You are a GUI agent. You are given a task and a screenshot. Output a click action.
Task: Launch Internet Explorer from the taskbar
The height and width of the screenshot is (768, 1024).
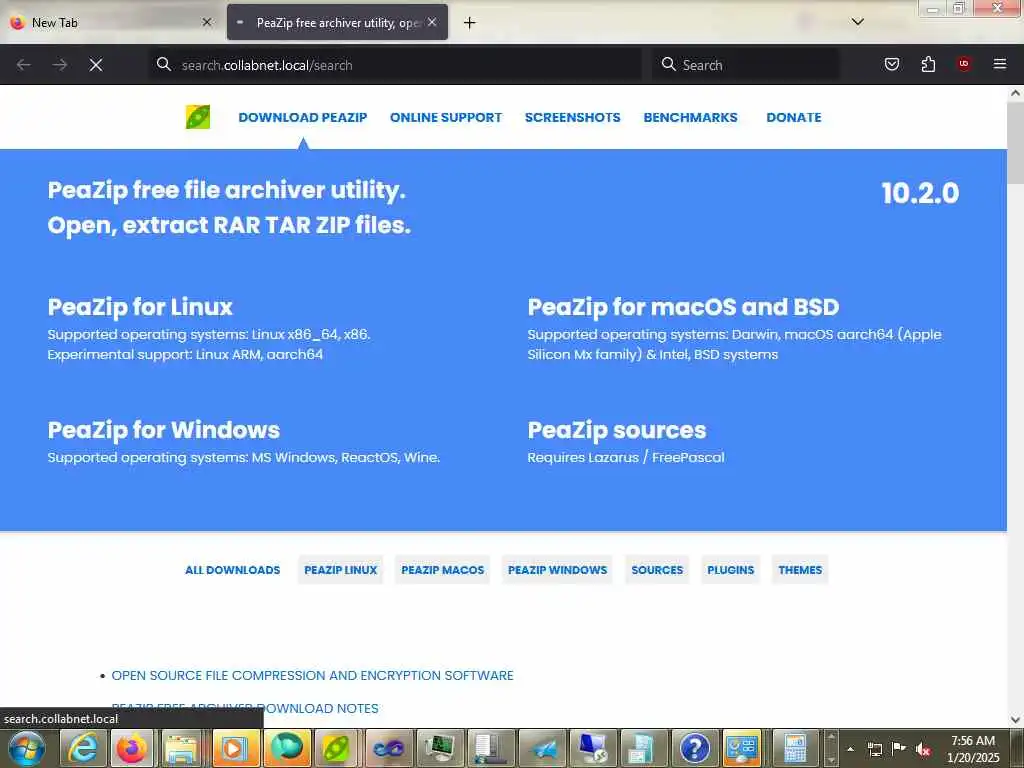click(x=82, y=748)
